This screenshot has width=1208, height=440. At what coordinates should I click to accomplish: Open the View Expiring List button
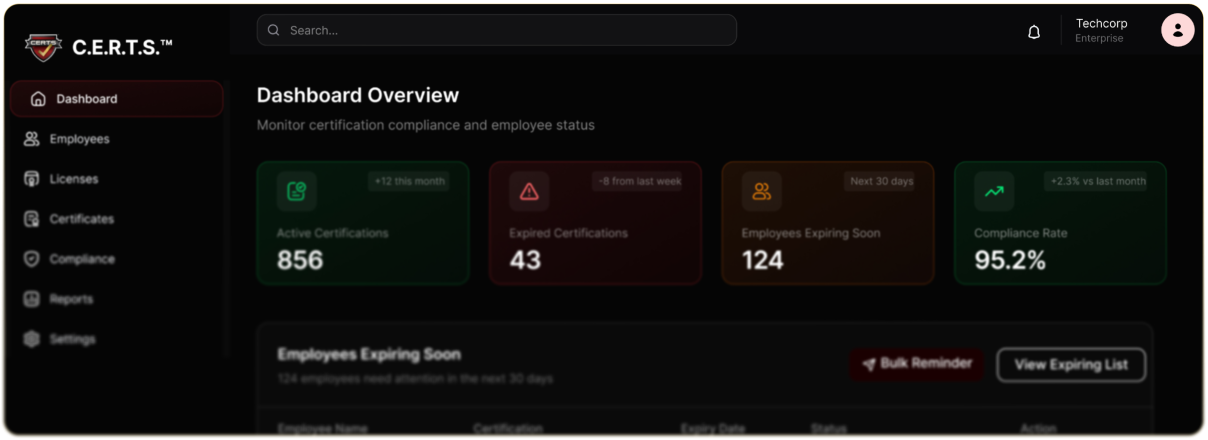(x=1071, y=365)
